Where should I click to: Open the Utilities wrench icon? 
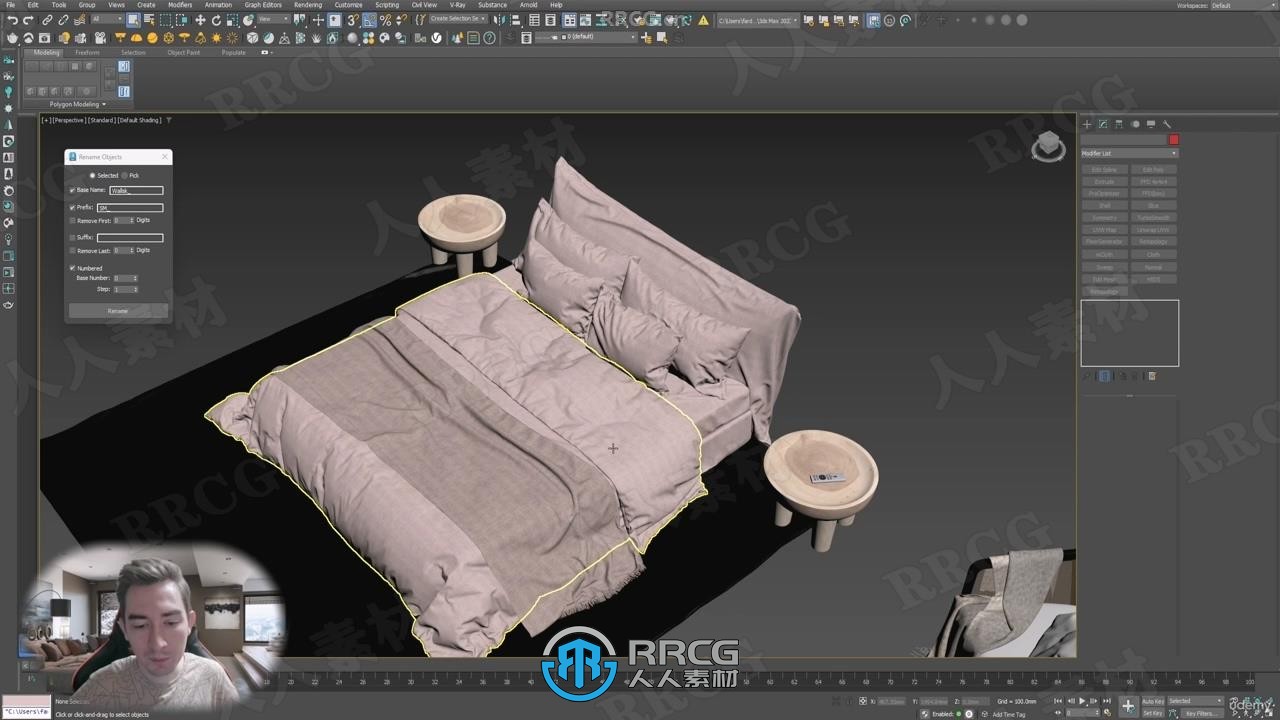1166,125
